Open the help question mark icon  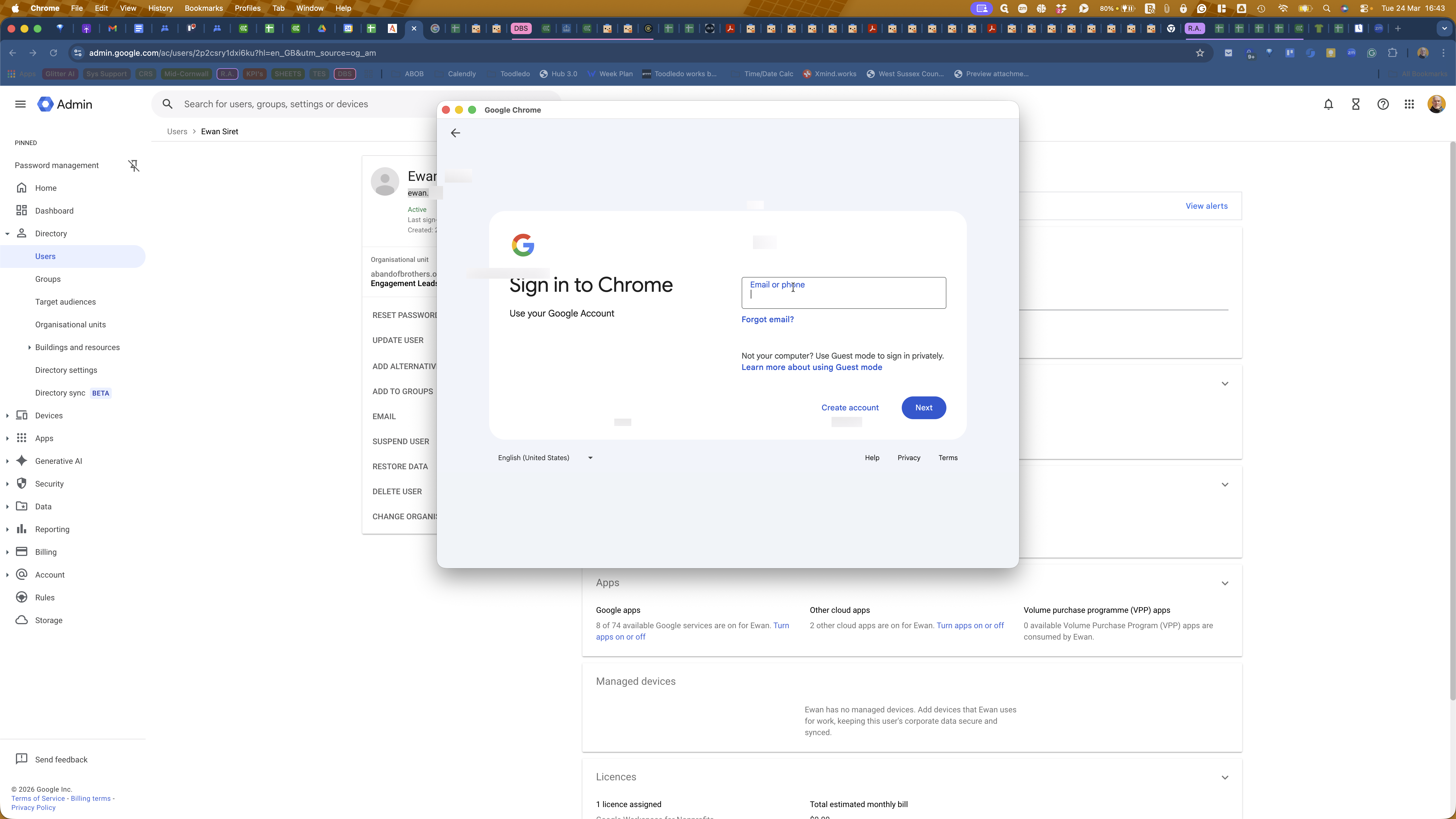click(1383, 104)
